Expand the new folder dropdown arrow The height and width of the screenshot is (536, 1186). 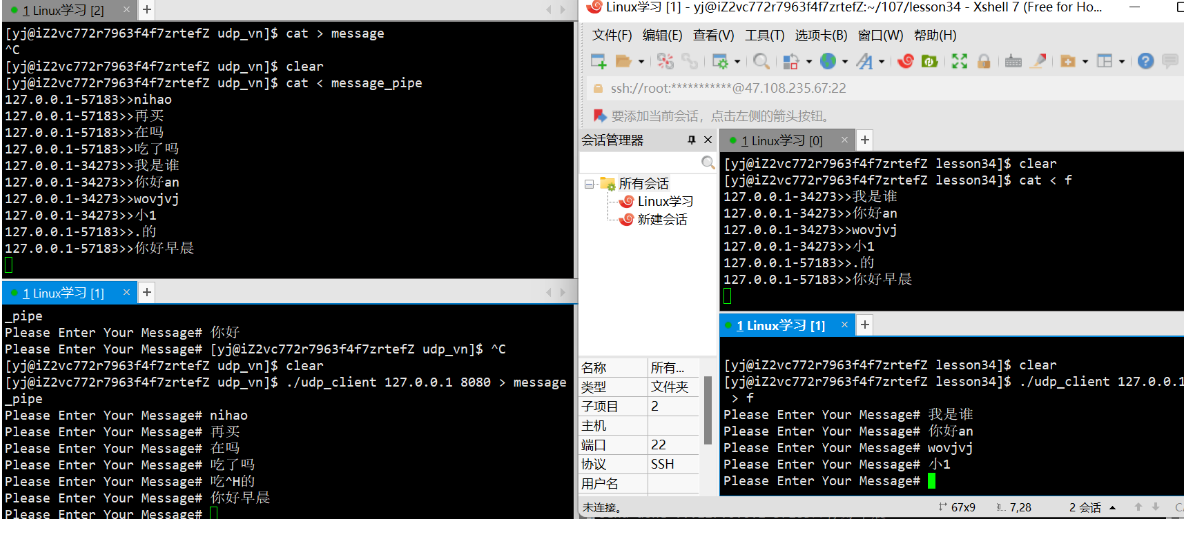coord(1085,61)
